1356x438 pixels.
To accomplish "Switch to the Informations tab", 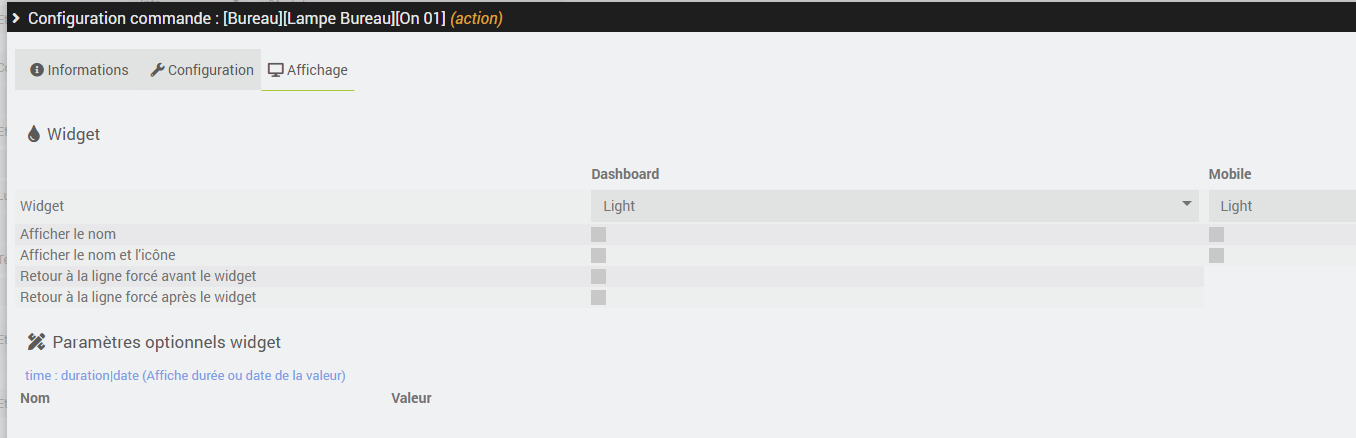I will tap(79, 70).
